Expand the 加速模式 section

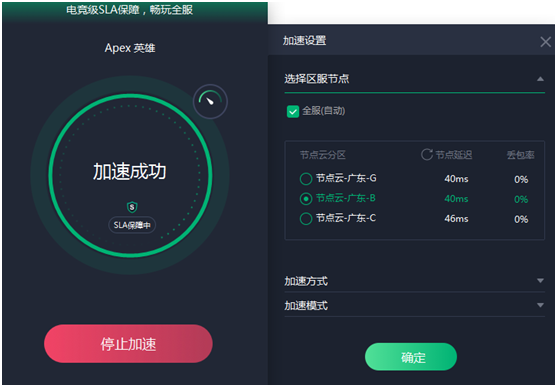pyautogui.click(x=415, y=305)
